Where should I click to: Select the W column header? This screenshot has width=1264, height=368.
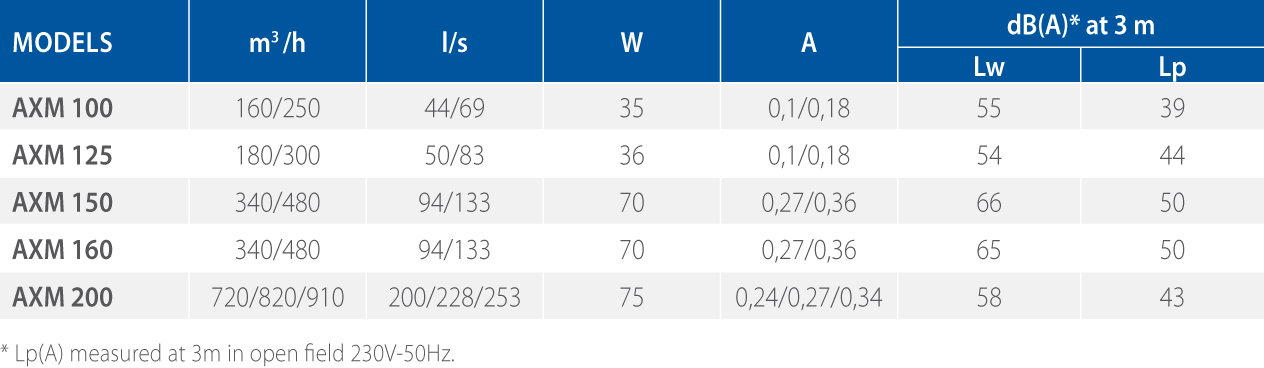click(632, 43)
